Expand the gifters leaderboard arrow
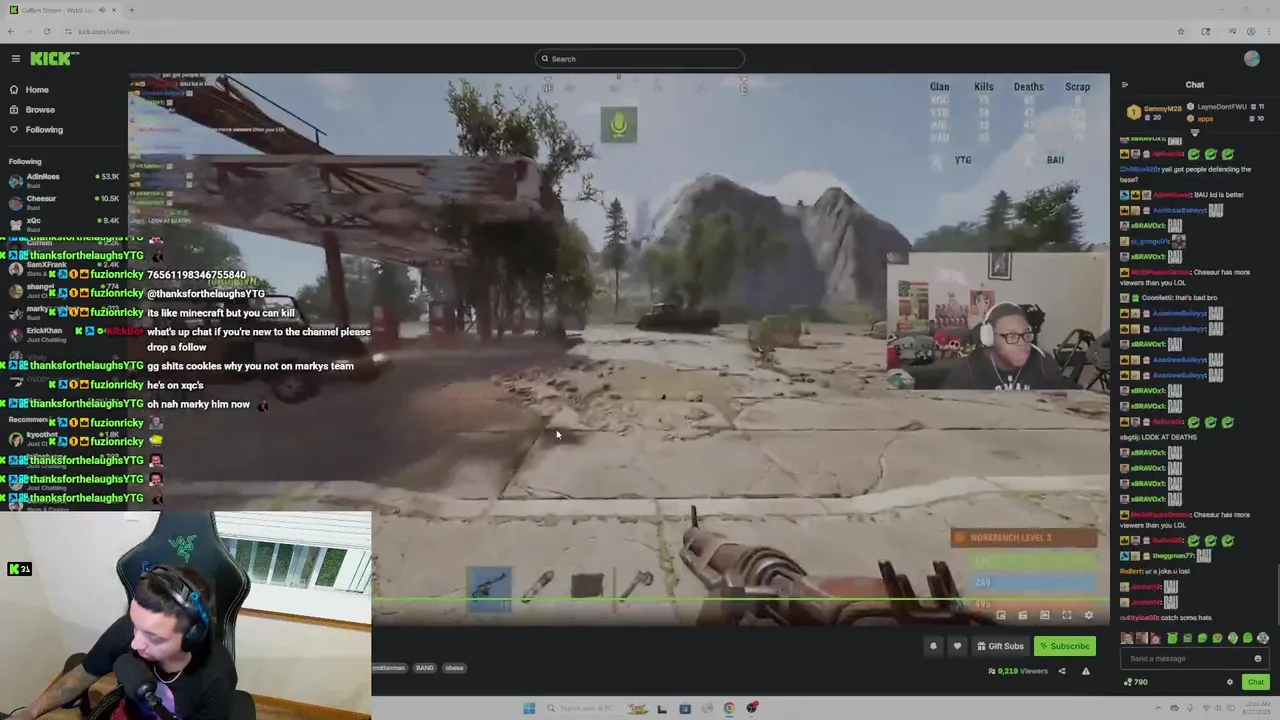1280x720 pixels. (x=1194, y=133)
